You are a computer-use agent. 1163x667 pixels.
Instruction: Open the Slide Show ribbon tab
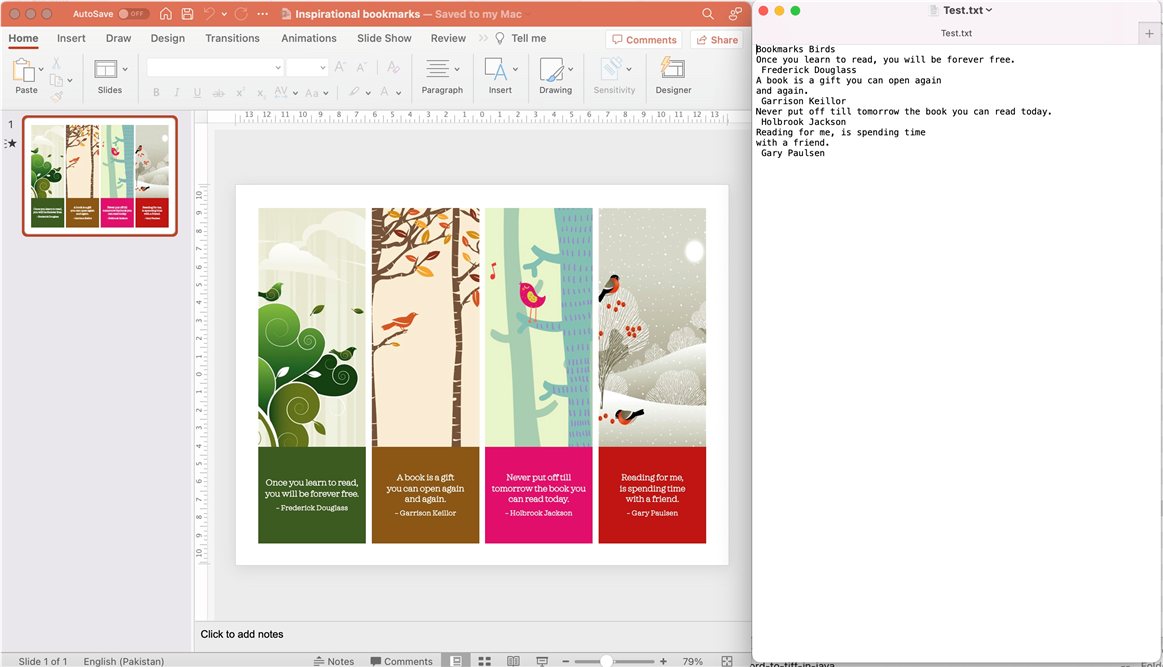pos(384,38)
